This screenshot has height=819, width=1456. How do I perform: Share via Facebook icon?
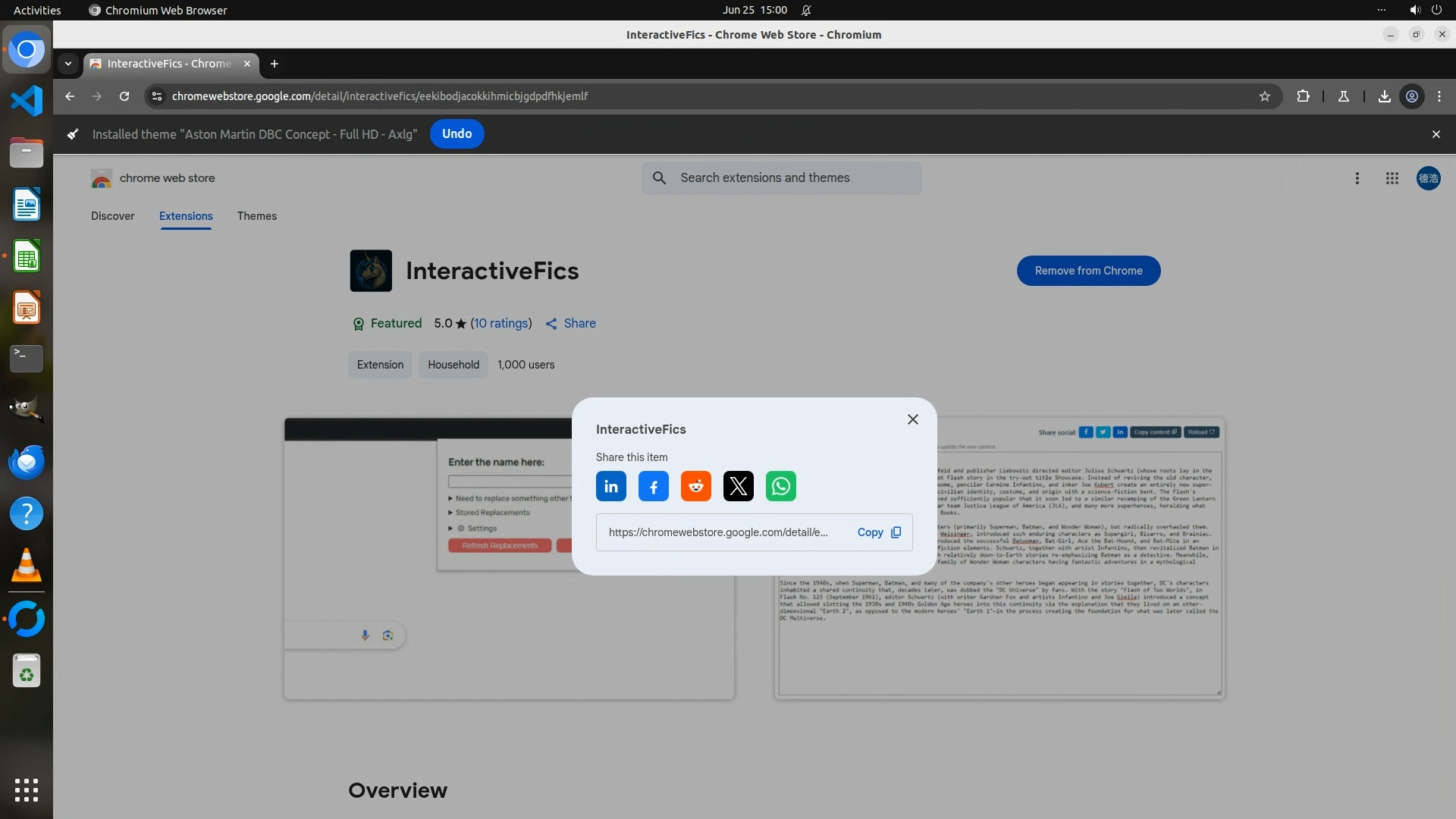click(x=653, y=486)
